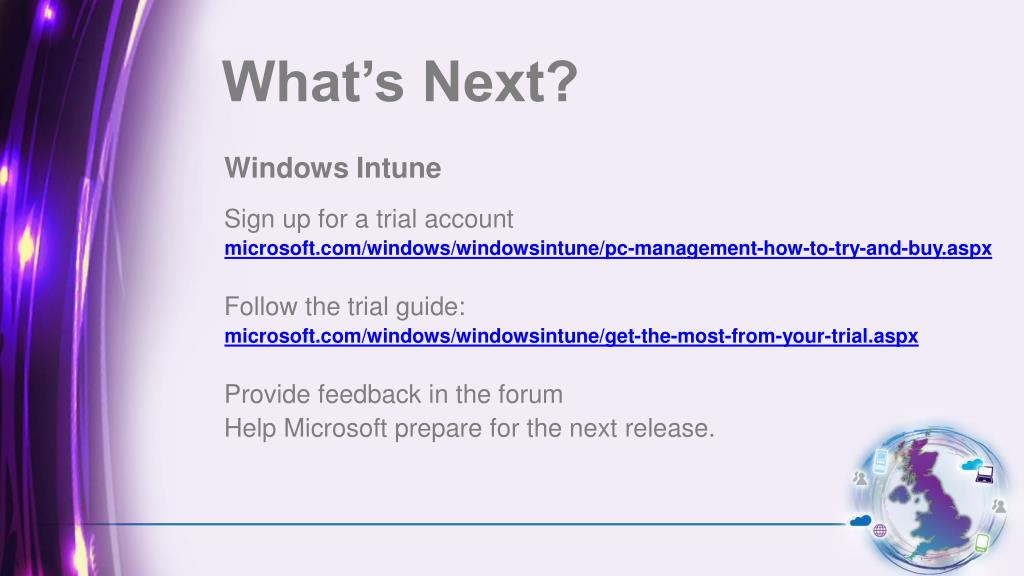Click the "Help Microsoft prepare for the next release" line
This screenshot has height=576, width=1024.
tap(470, 428)
